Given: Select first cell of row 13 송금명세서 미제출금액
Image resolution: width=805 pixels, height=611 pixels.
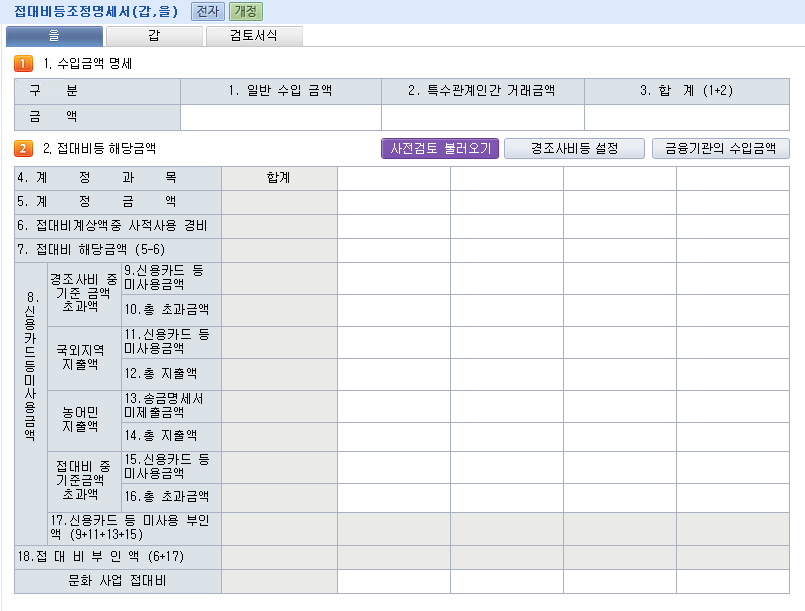Looking at the screenshot, I should (394, 406).
